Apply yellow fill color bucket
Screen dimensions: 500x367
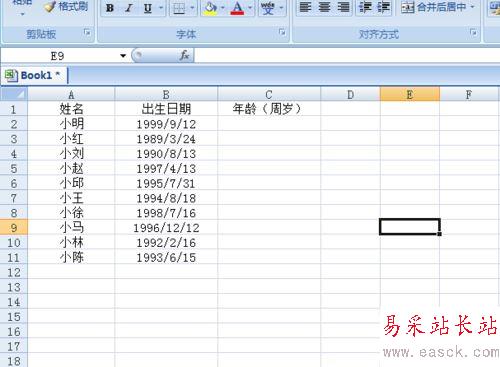210,8
